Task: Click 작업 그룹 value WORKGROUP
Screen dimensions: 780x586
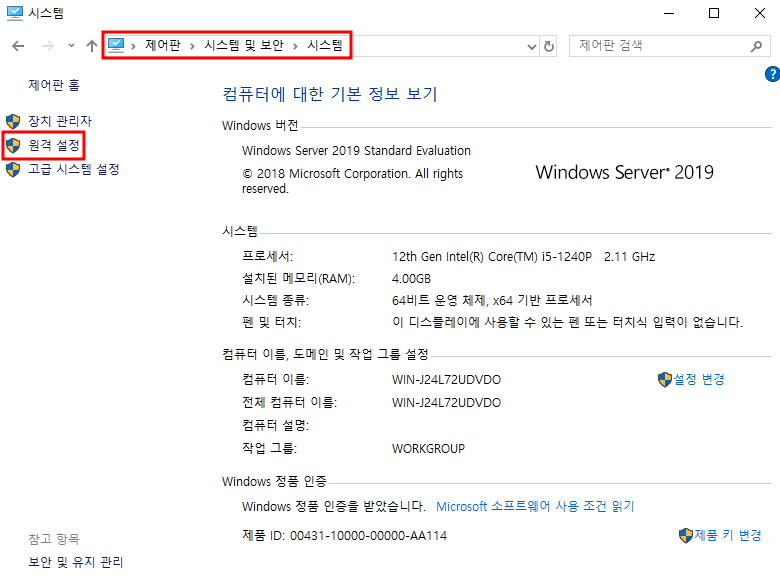Action: (428, 449)
